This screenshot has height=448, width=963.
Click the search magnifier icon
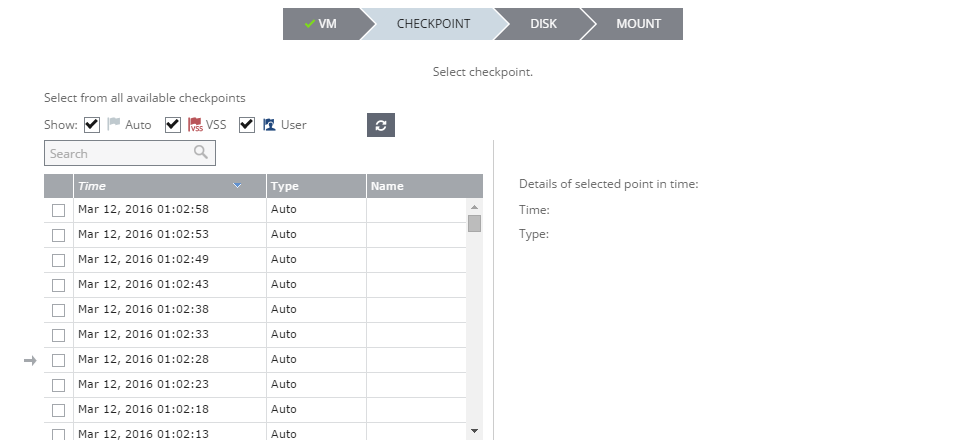(201, 153)
